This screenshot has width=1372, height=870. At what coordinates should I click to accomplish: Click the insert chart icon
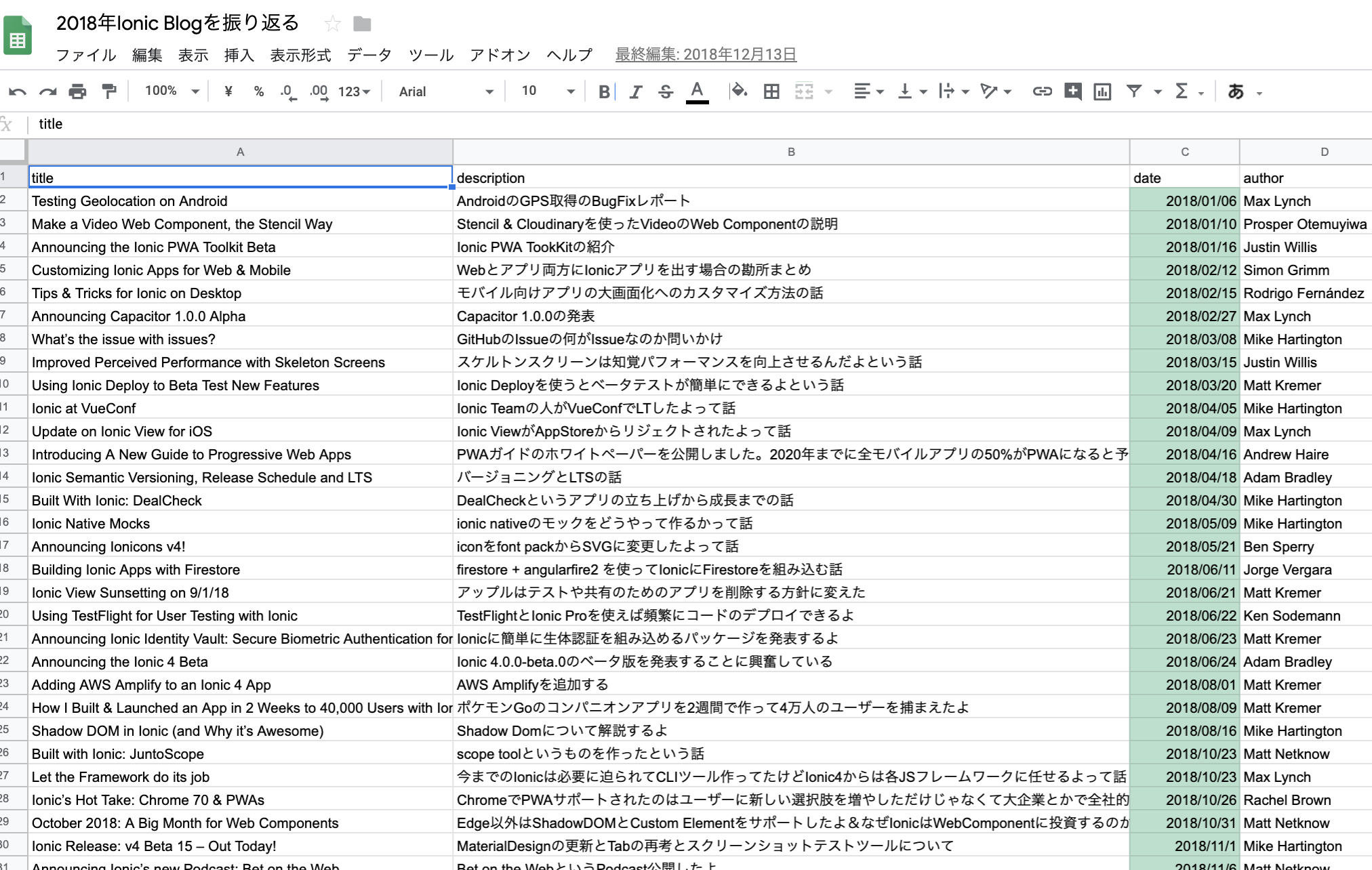1102,91
